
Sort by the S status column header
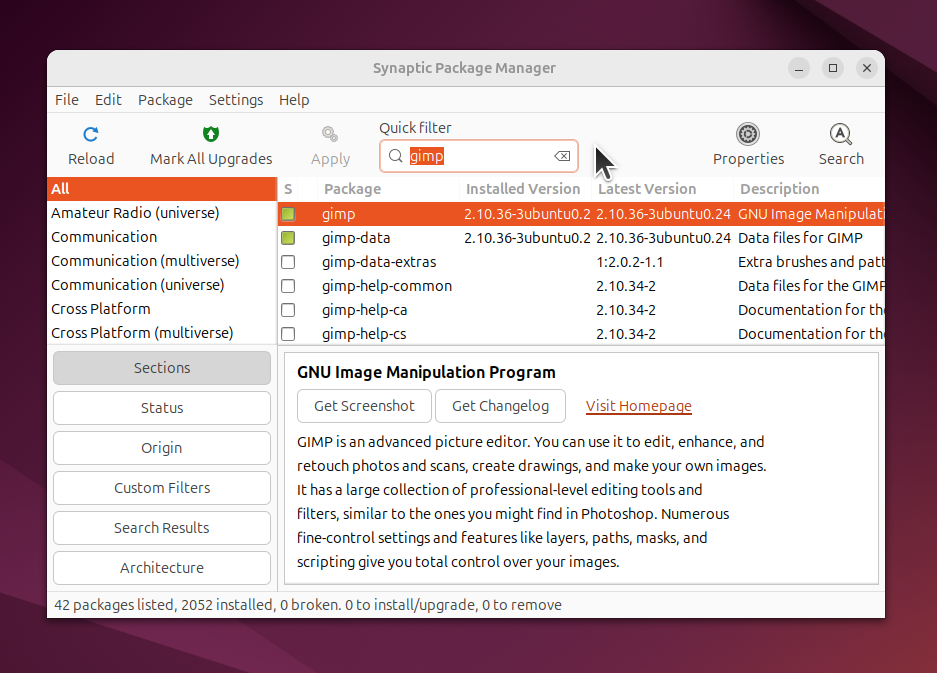[x=288, y=189]
